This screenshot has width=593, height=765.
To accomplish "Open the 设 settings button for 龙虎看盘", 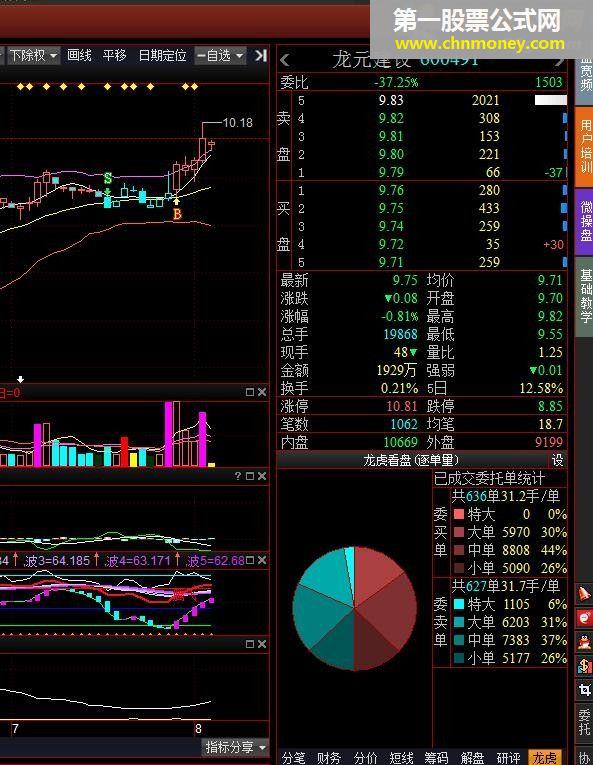I will [557, 460].
